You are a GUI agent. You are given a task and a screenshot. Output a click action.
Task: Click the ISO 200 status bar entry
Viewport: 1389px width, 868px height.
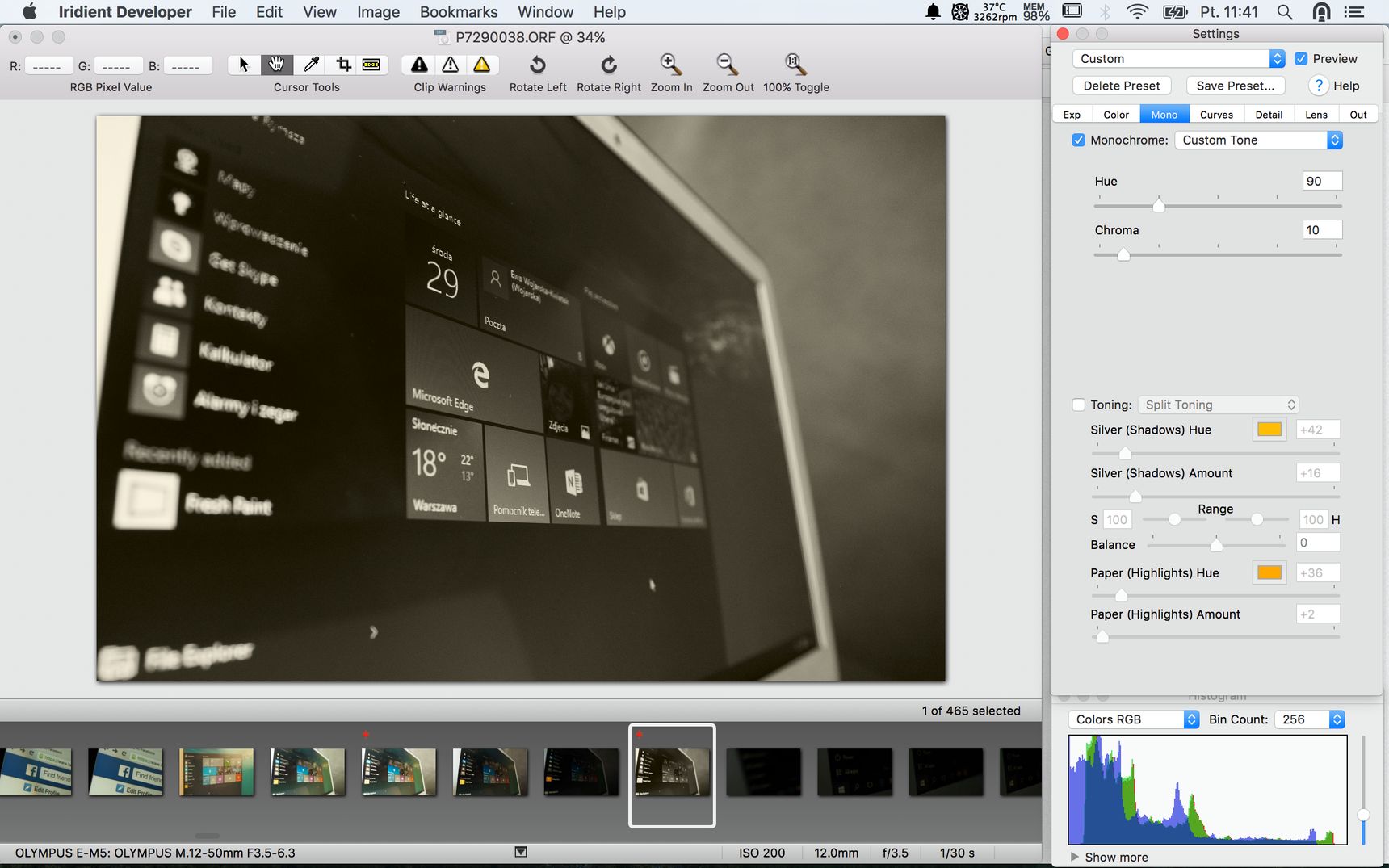click(762, 853)
